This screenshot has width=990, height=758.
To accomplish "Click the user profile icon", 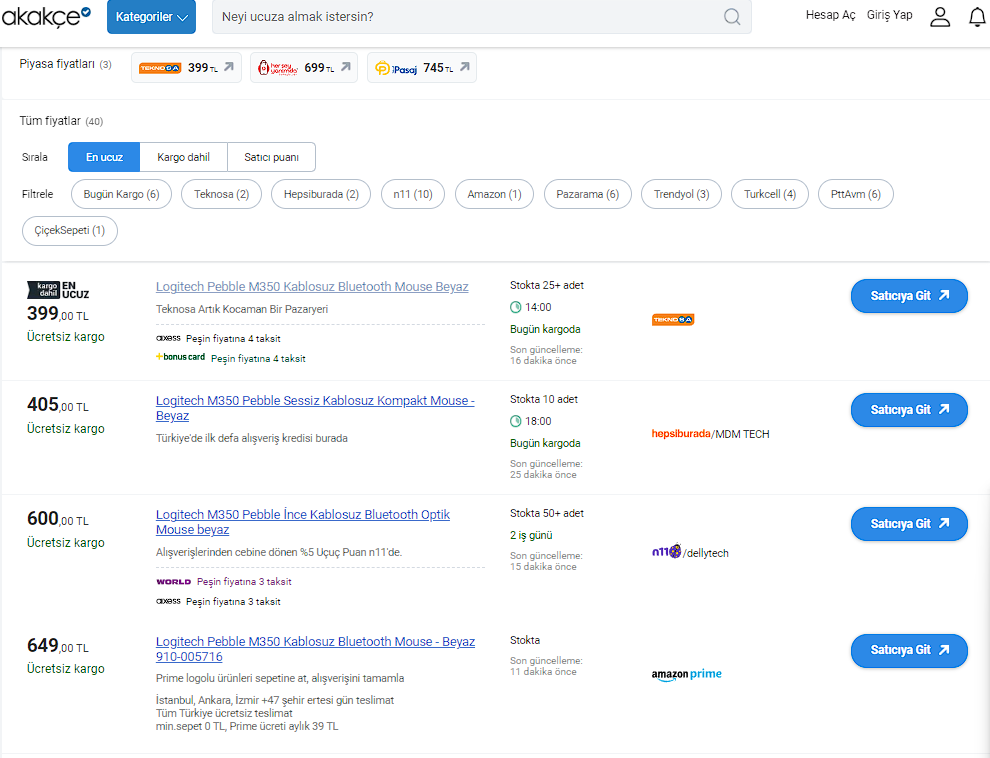I will tap(940, 17).
